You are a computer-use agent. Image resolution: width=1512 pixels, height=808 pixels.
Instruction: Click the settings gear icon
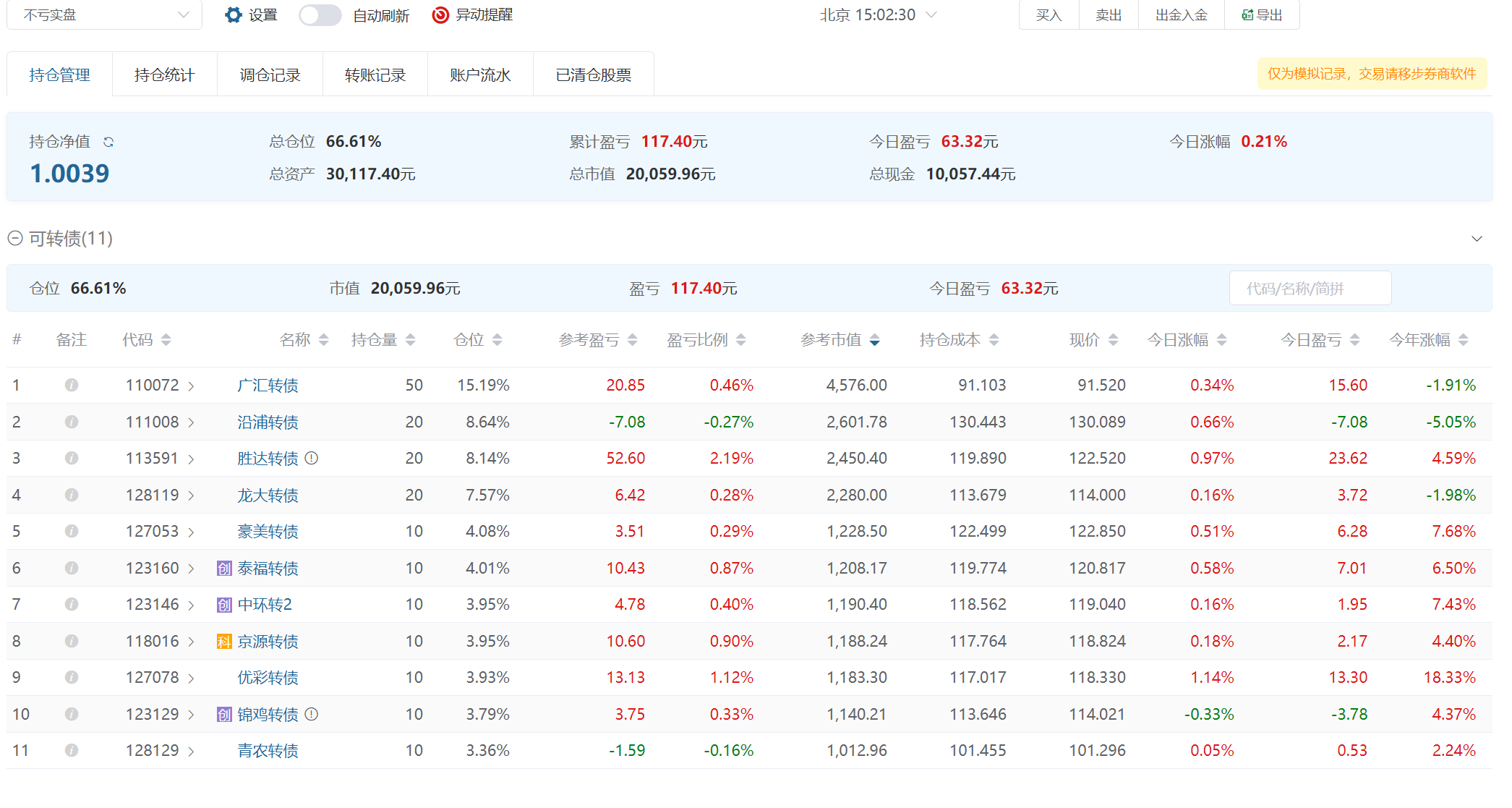coord(233,15)
